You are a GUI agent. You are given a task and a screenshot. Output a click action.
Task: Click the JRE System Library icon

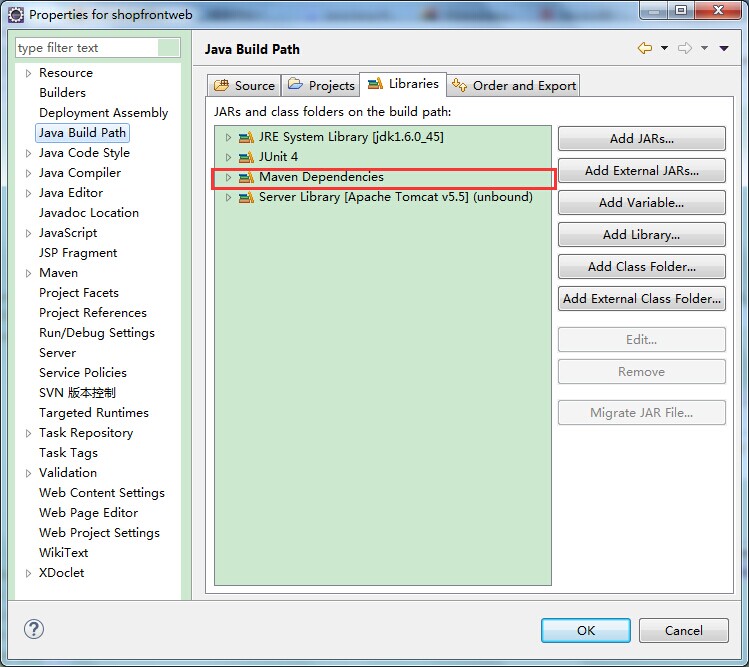pyautogui.click(x=246, y=138)
